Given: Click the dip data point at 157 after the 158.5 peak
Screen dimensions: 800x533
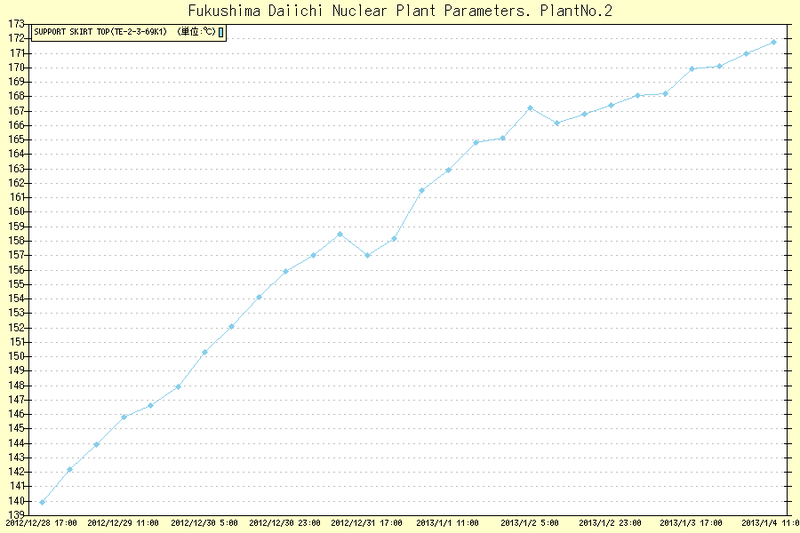Looking at the screenshot, I should click(367, 256).
